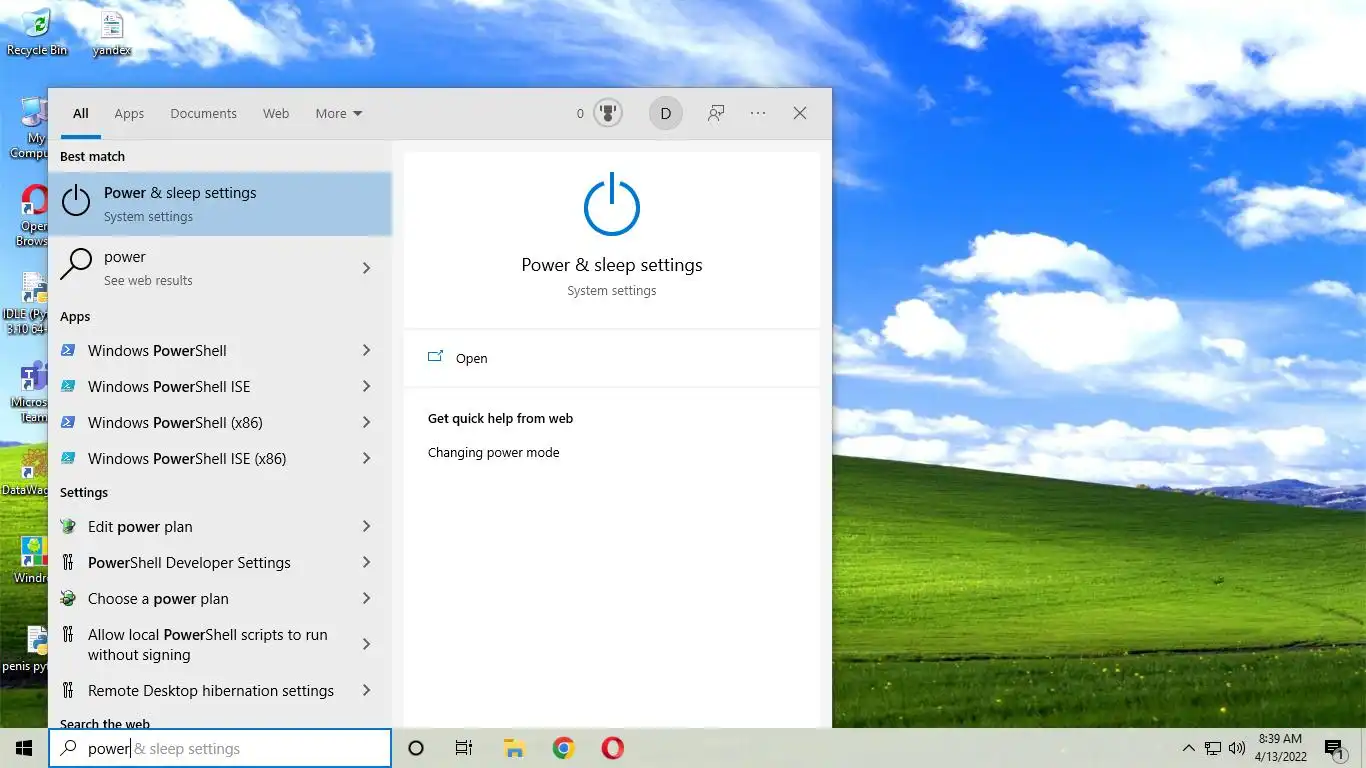Open the feedback icon in search header

click(716, 113)
